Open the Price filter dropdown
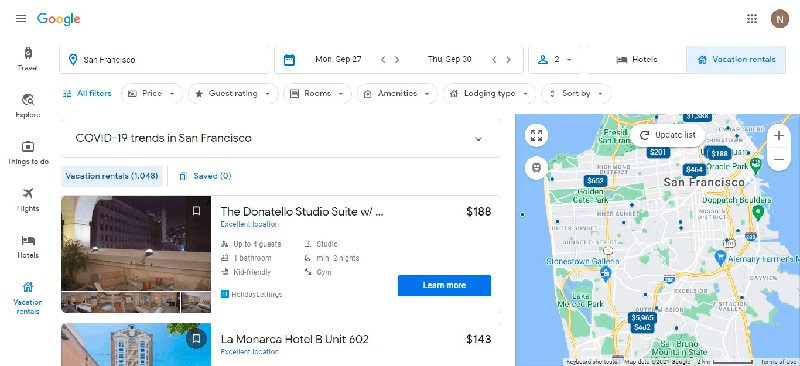The height and width of the screenshot is (366, 800). point(152,93)
